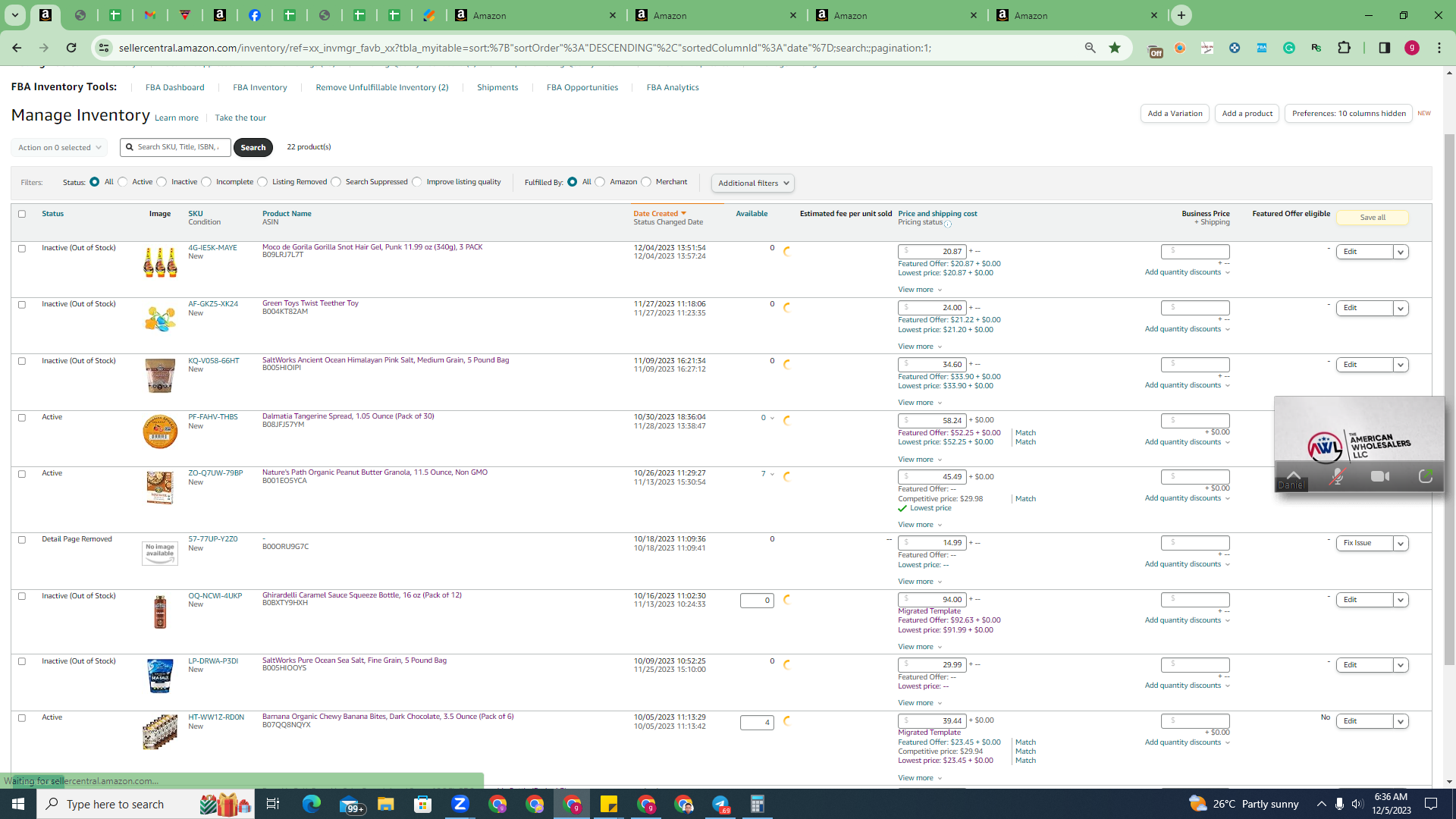Click Add a Variation

[1175, 114]
